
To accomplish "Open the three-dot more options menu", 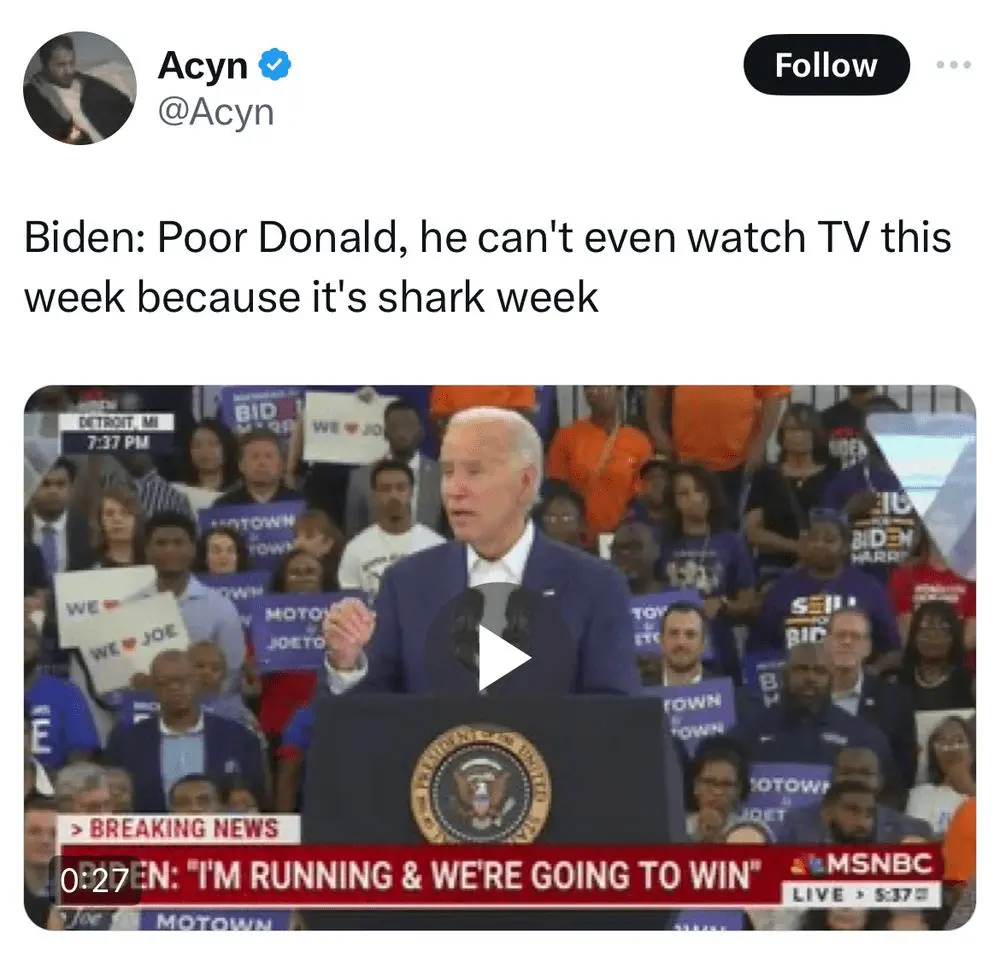I will (x=954, y=64).
